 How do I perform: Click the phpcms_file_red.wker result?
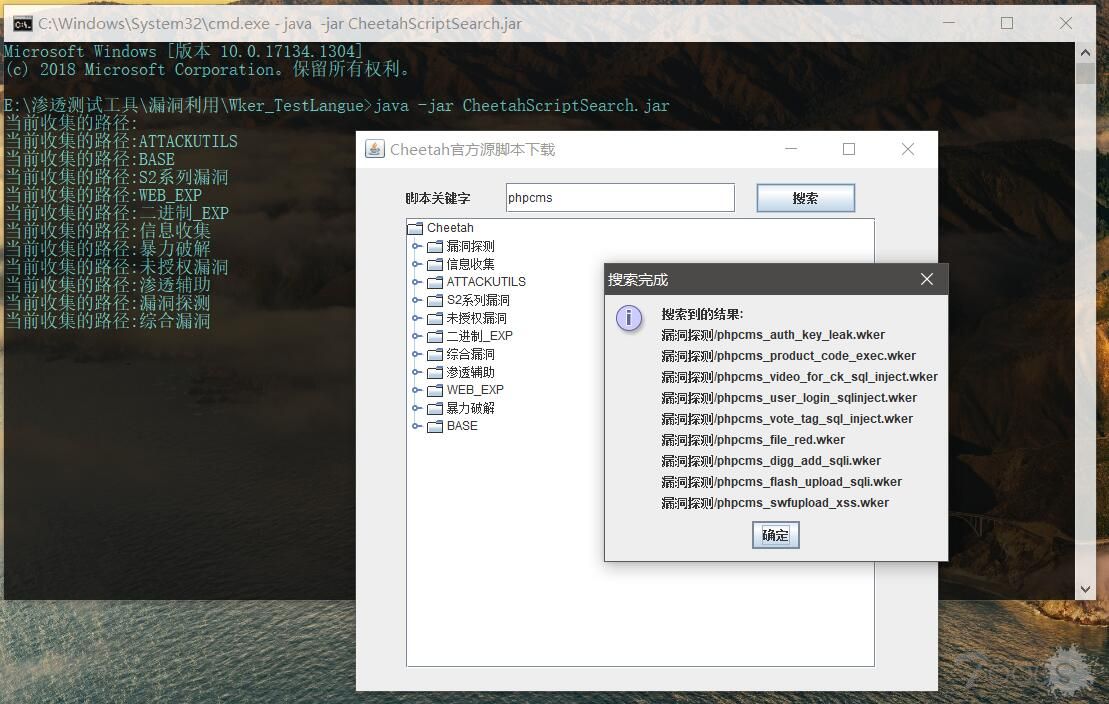753,440
